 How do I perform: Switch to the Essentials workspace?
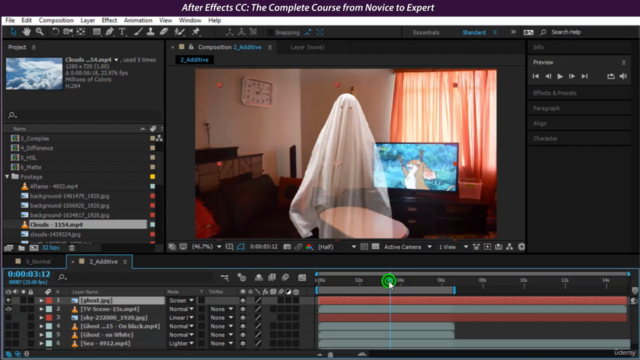pyautogui.click(x=426, y=32)
